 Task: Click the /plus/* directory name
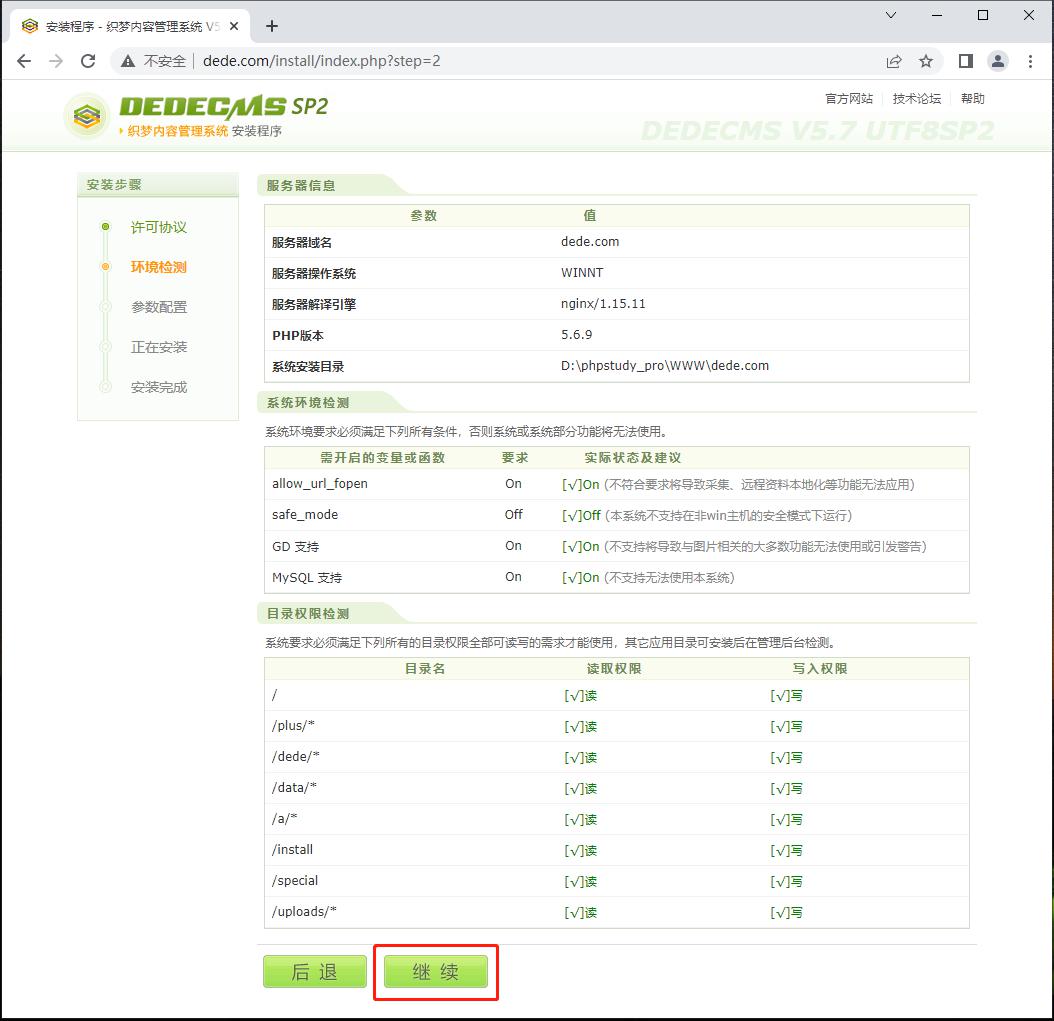pos(293,726)
